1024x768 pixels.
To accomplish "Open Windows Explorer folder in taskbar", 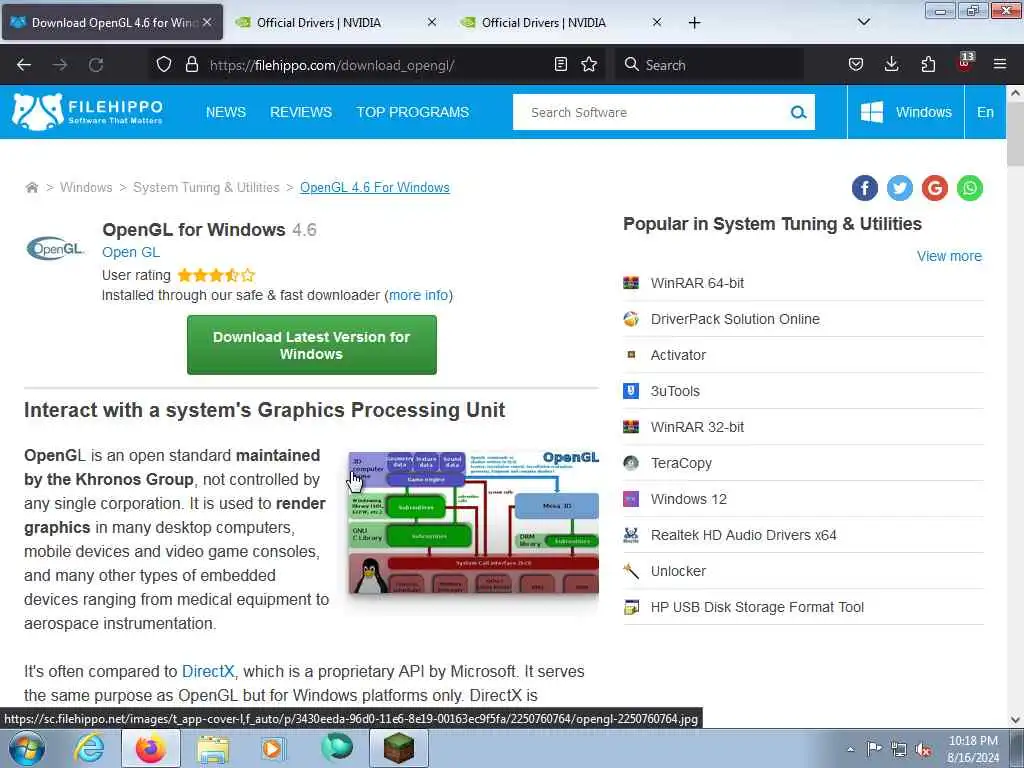I will 213,748.
